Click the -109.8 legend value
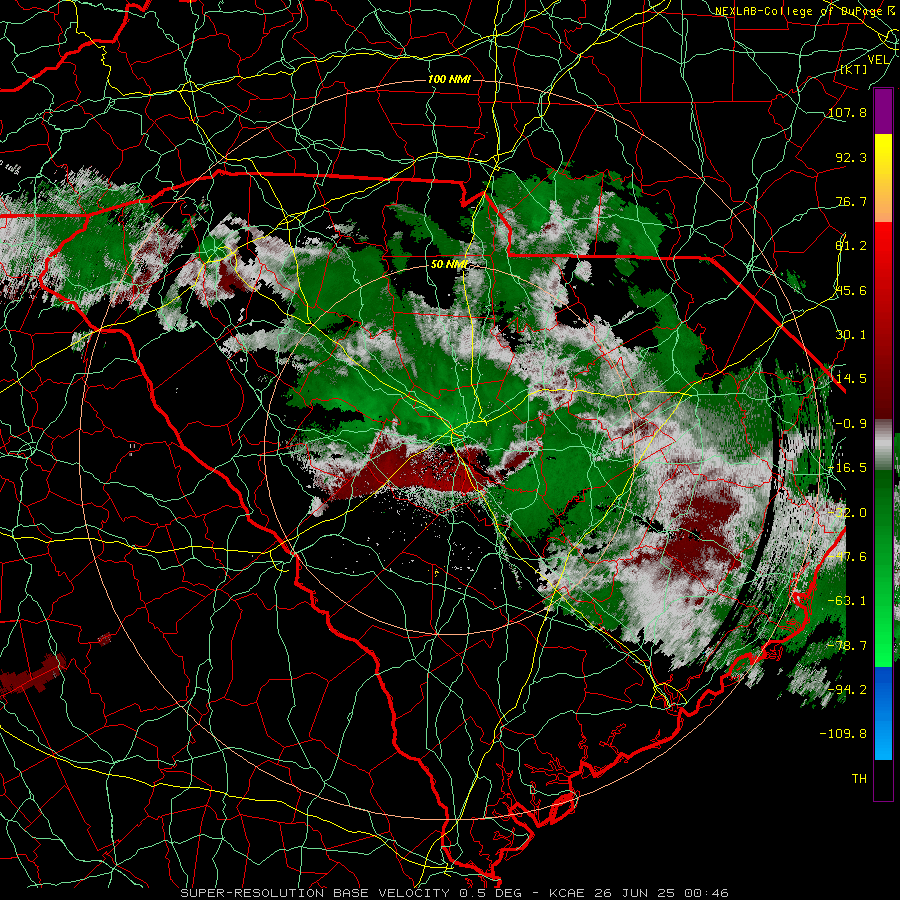 pyautogui.click(x=843, y=734)
